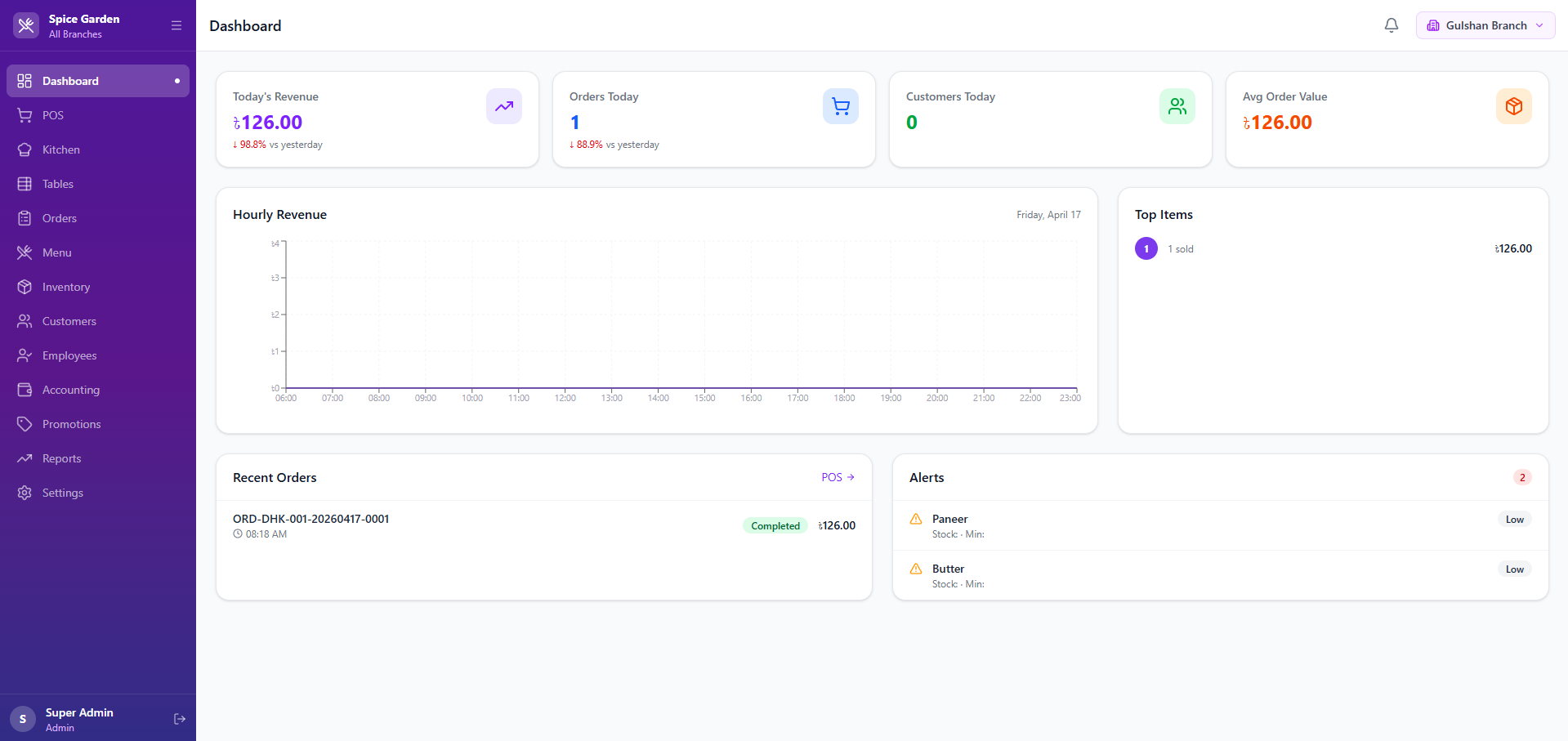Click the Promotions tag icon
Screen dimensions: 1568x741
coord(25,424)
